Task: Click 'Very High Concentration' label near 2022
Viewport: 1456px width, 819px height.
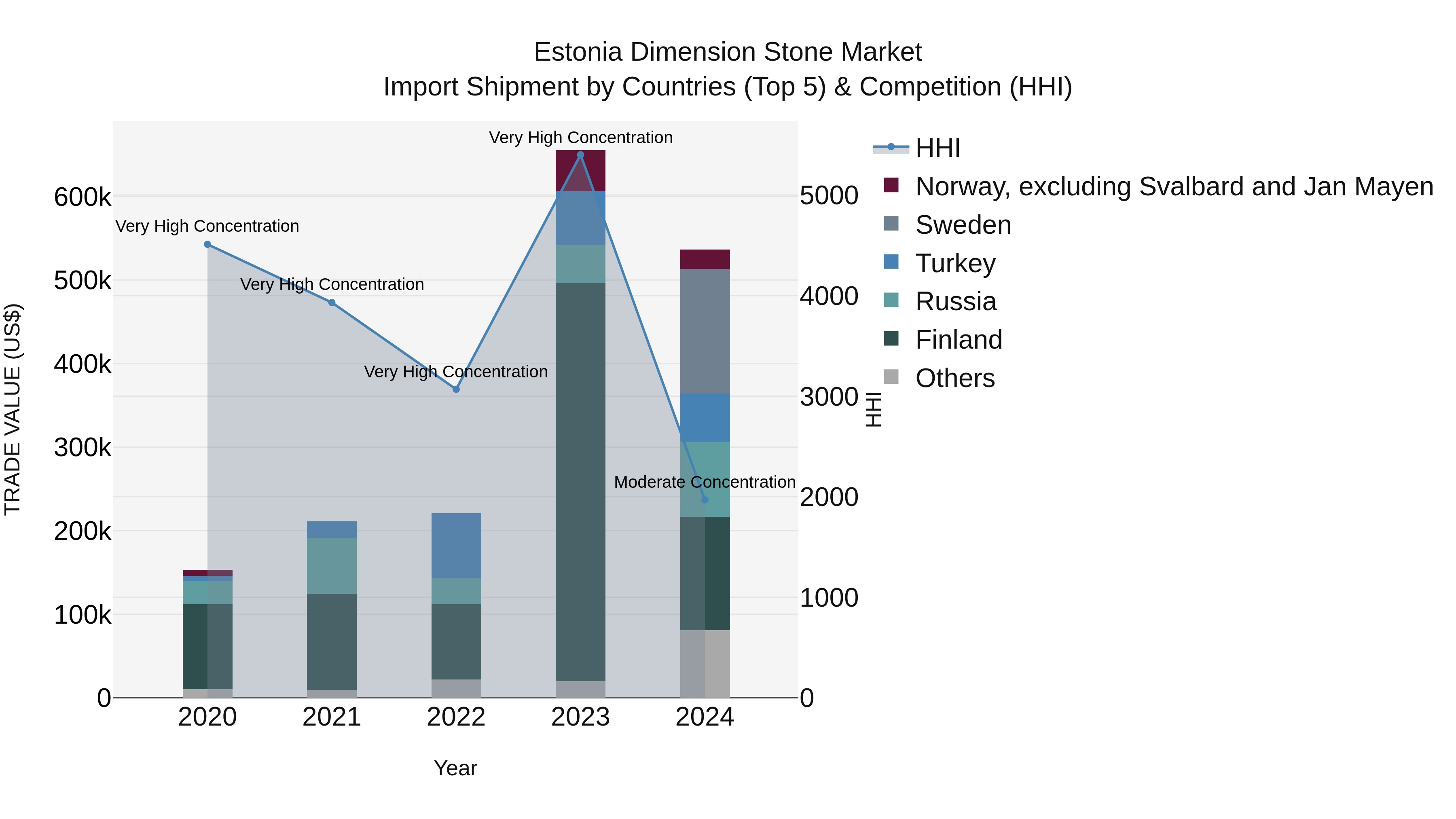Action: pos(456,372)
